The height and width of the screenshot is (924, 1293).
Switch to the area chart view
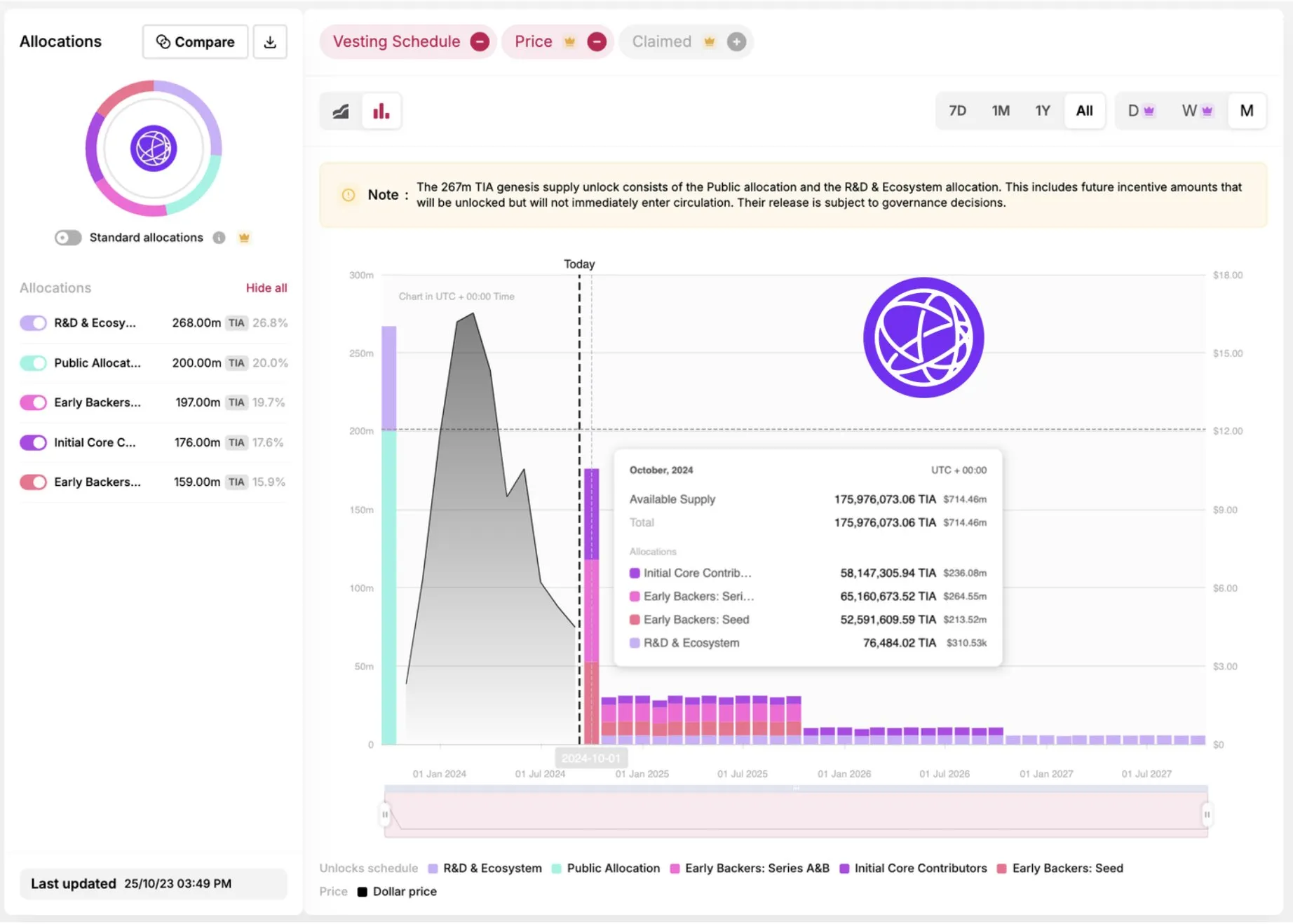341,111
